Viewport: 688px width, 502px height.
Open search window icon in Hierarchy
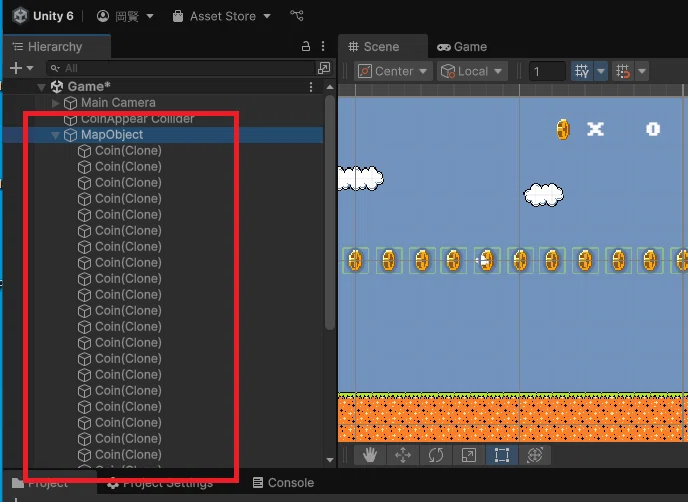click(x=324, y=68)
